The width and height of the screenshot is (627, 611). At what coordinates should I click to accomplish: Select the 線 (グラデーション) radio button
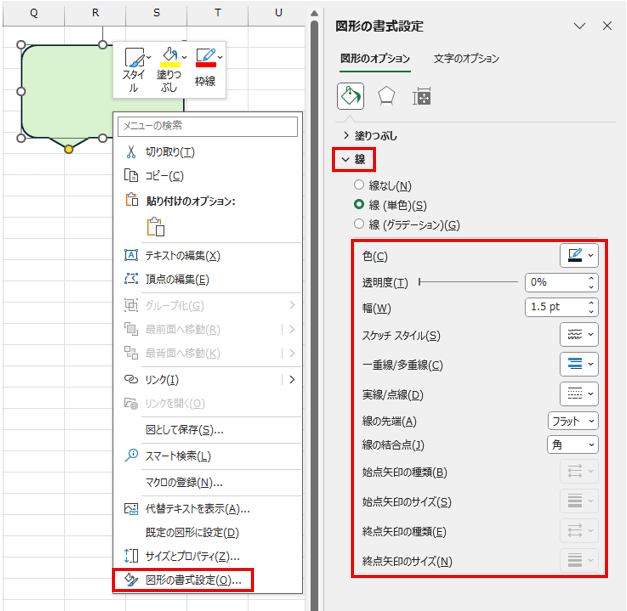359,224
